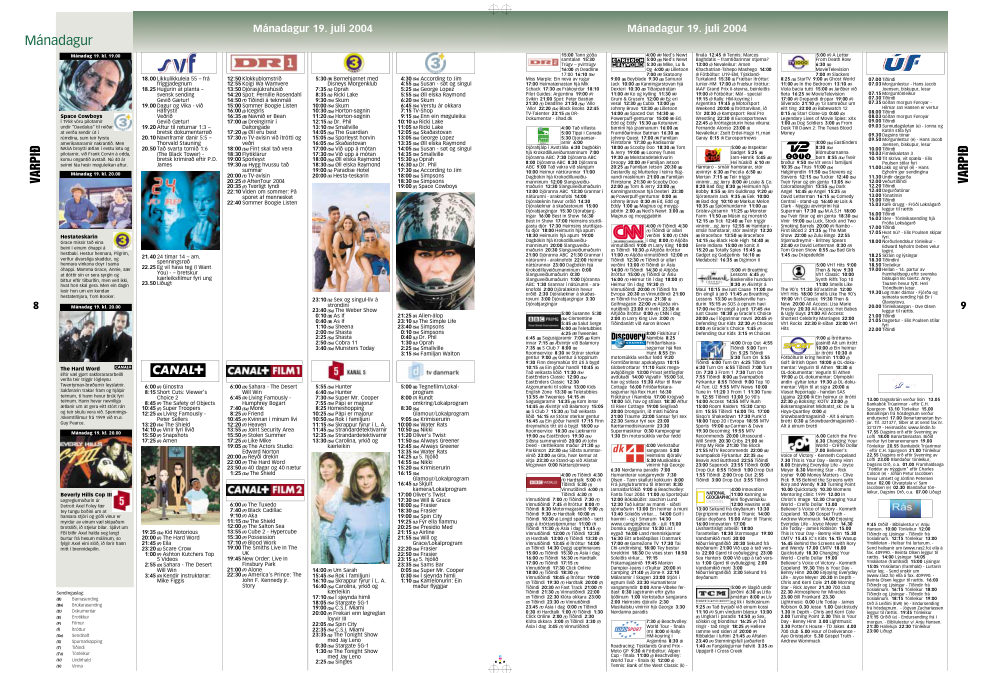Viewport: 1000px width, 673px height.
Task: Click the Cartoon Network logo
Action: click(x=628, y=62)
